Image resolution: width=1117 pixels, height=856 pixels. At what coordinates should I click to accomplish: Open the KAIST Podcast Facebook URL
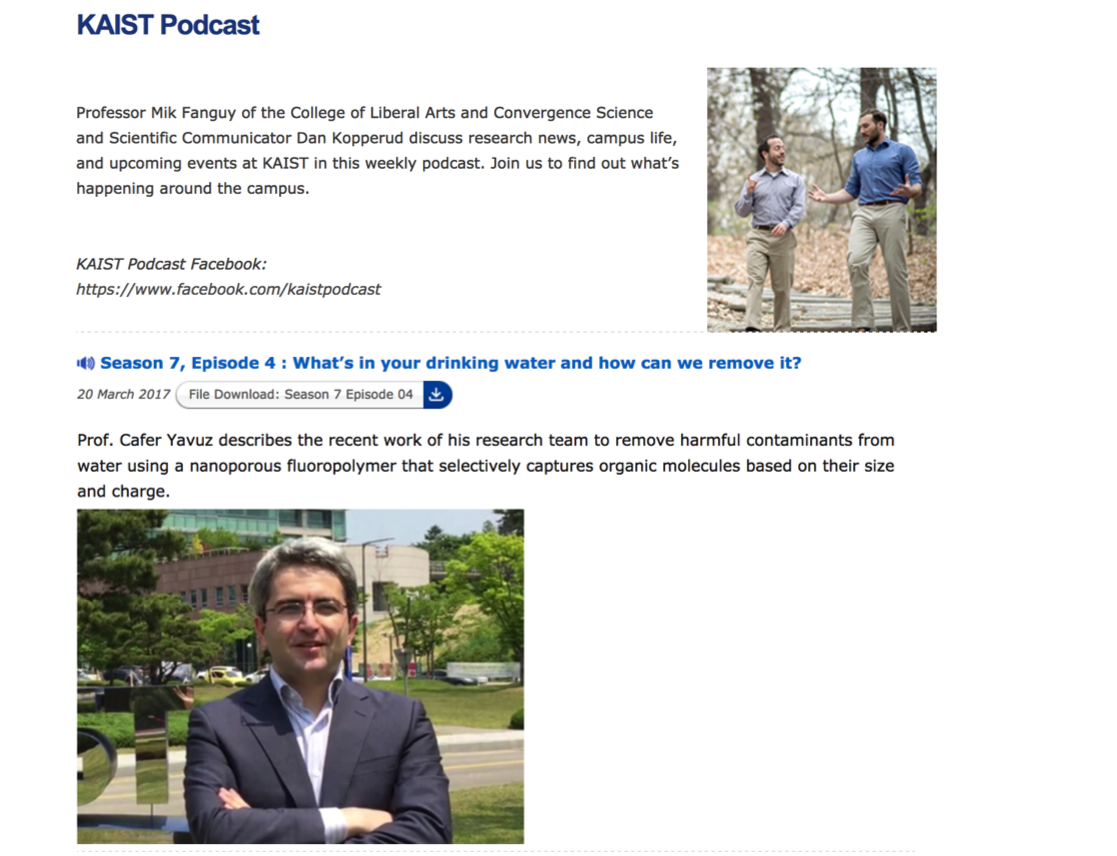click(x=228, y=289)
